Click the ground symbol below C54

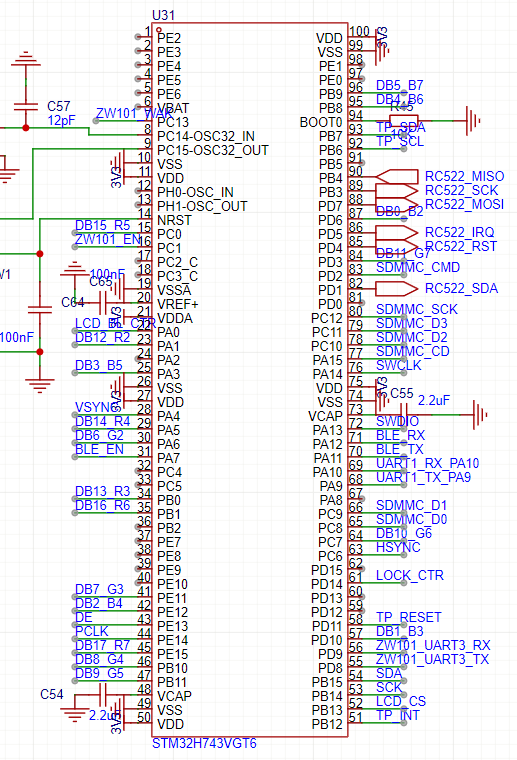(74, 715)
